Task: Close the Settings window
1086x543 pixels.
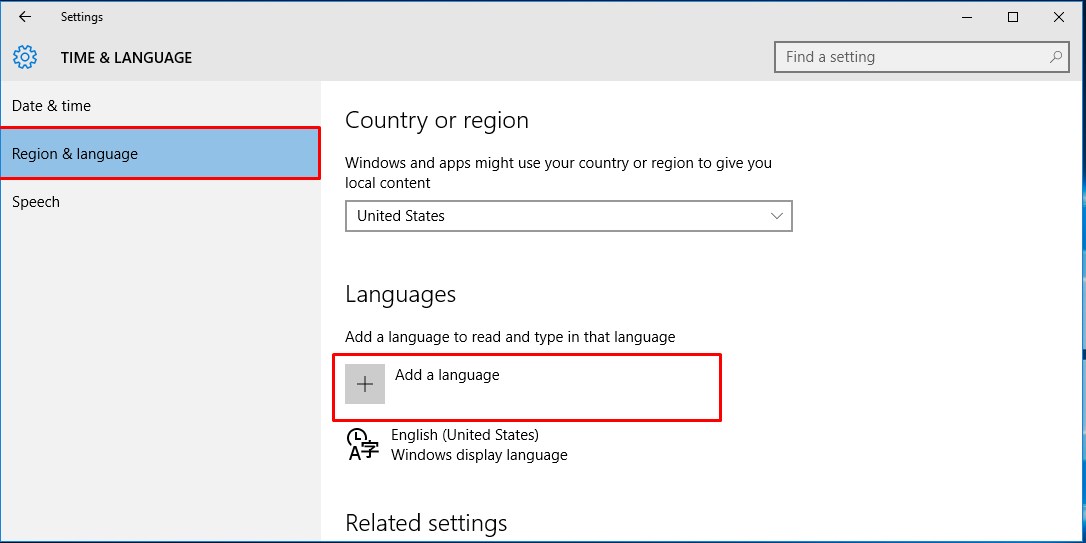Action: (x=1059, y=17)
